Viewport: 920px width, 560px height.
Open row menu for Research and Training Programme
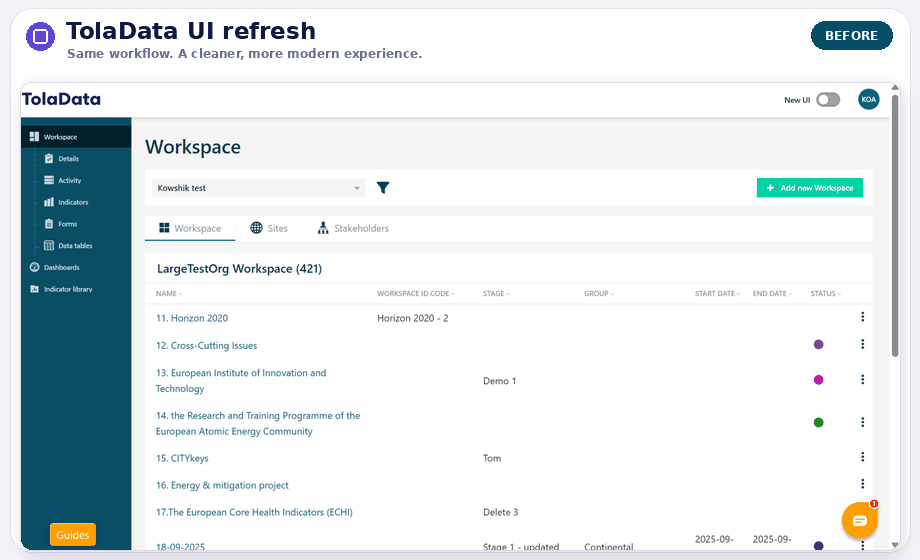click(x=862, y=422)
